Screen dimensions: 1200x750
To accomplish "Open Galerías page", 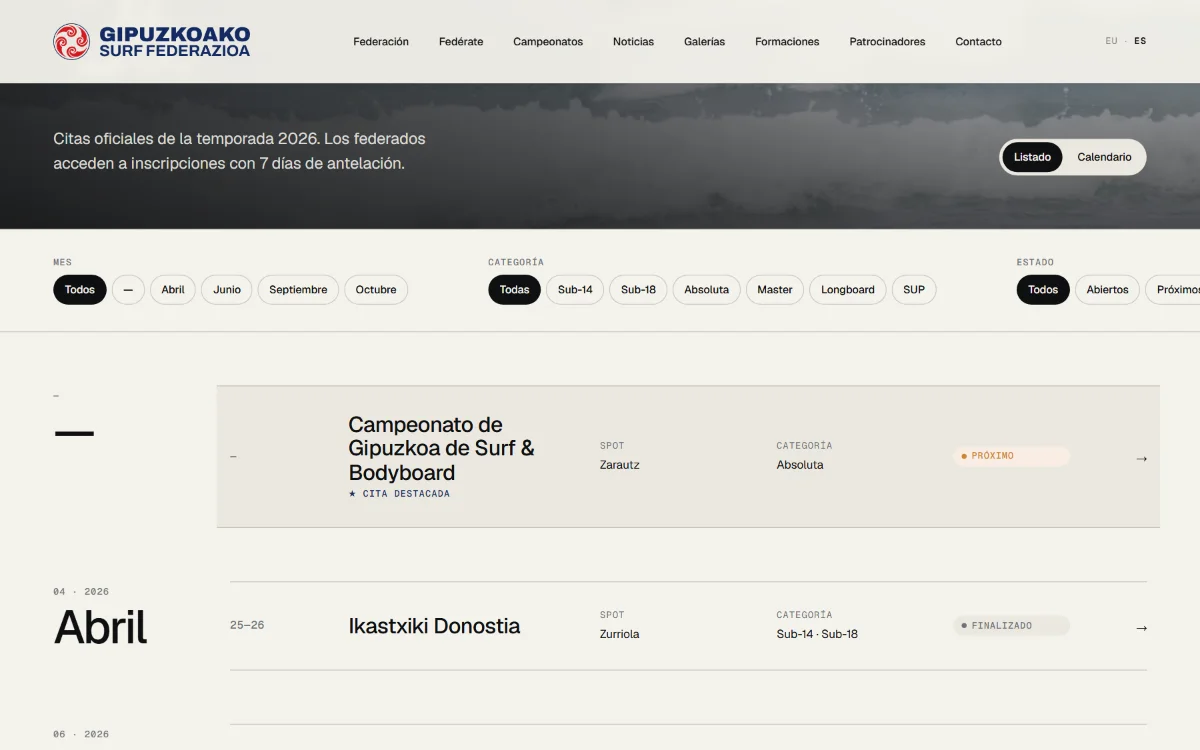I will [x=705, y=42].
